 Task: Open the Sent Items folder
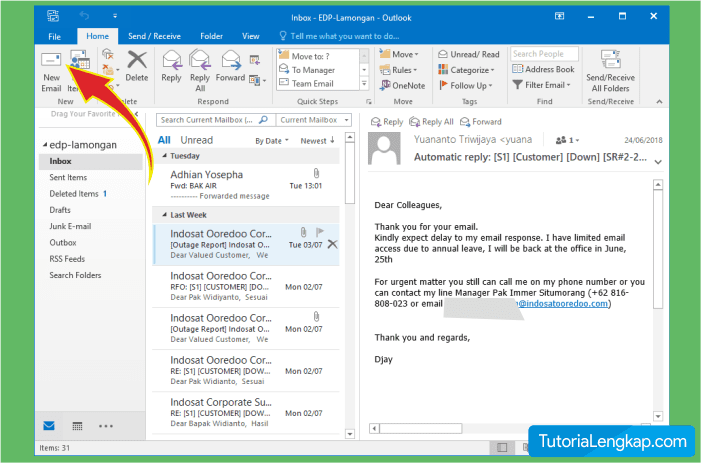coord(68,177)
